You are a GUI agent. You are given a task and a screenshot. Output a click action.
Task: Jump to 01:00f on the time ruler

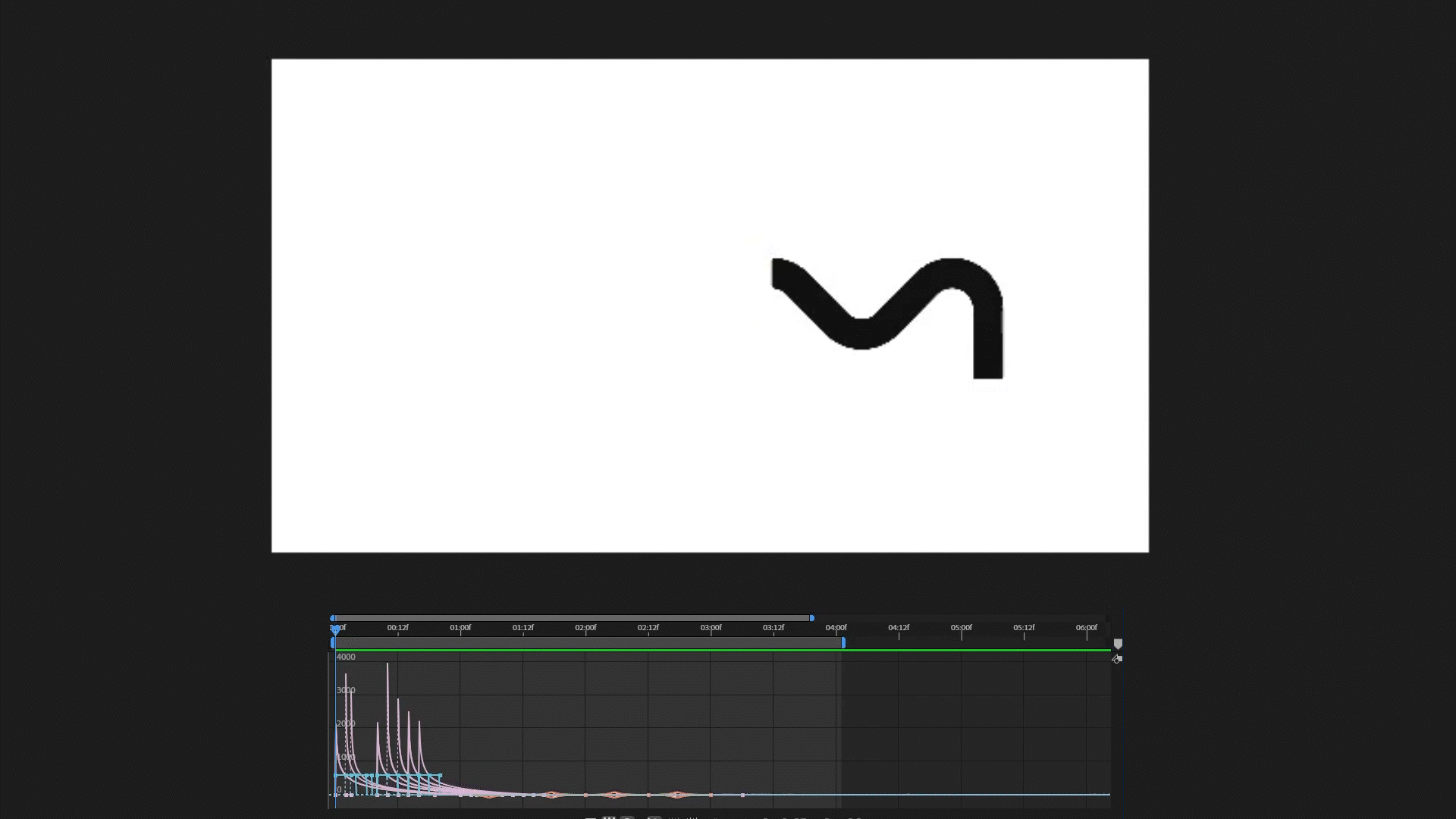tap(460, 628)
